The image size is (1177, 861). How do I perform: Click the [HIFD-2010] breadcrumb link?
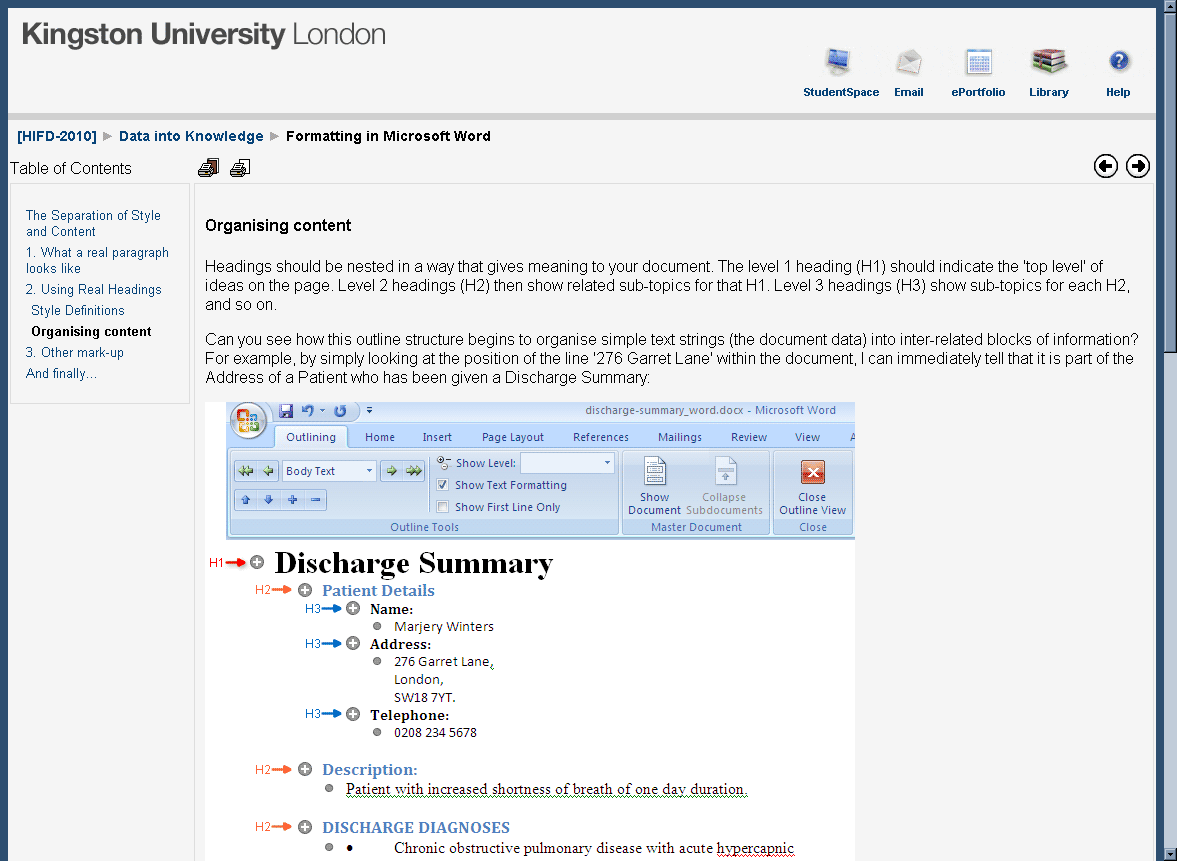(x=57, y=136)
